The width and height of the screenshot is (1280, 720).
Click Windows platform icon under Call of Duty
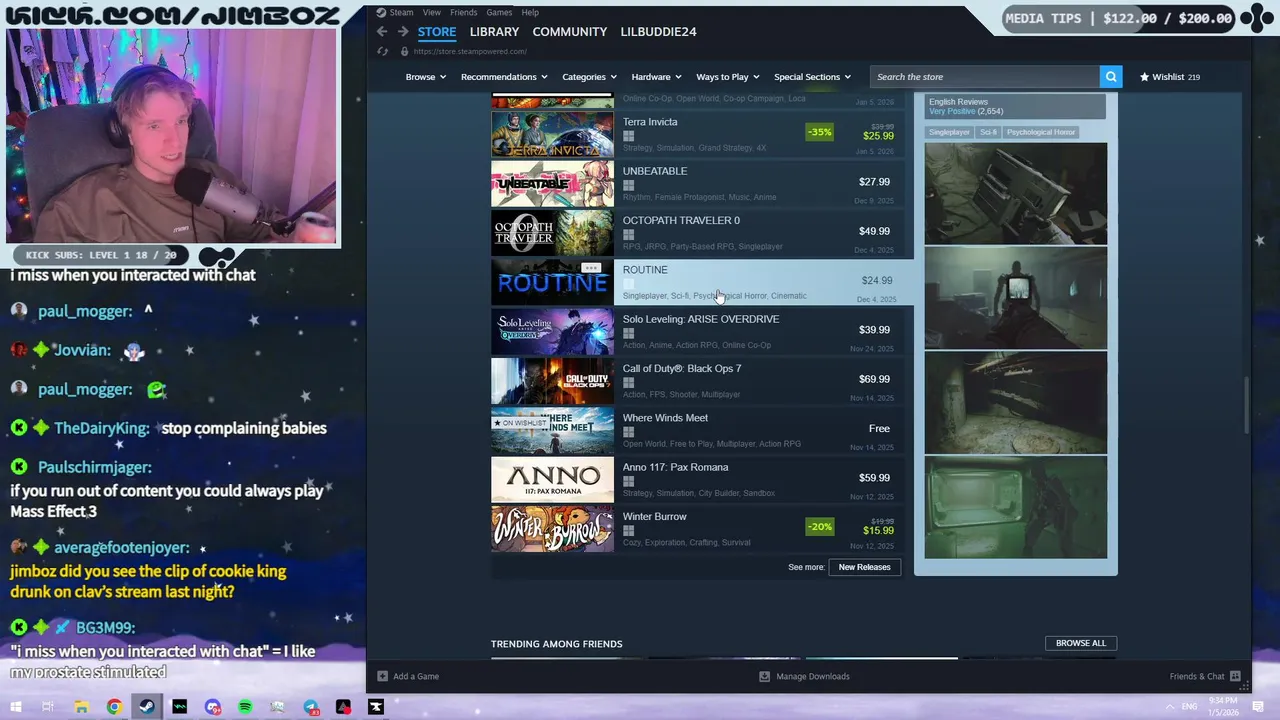click(x=628, y=382)
